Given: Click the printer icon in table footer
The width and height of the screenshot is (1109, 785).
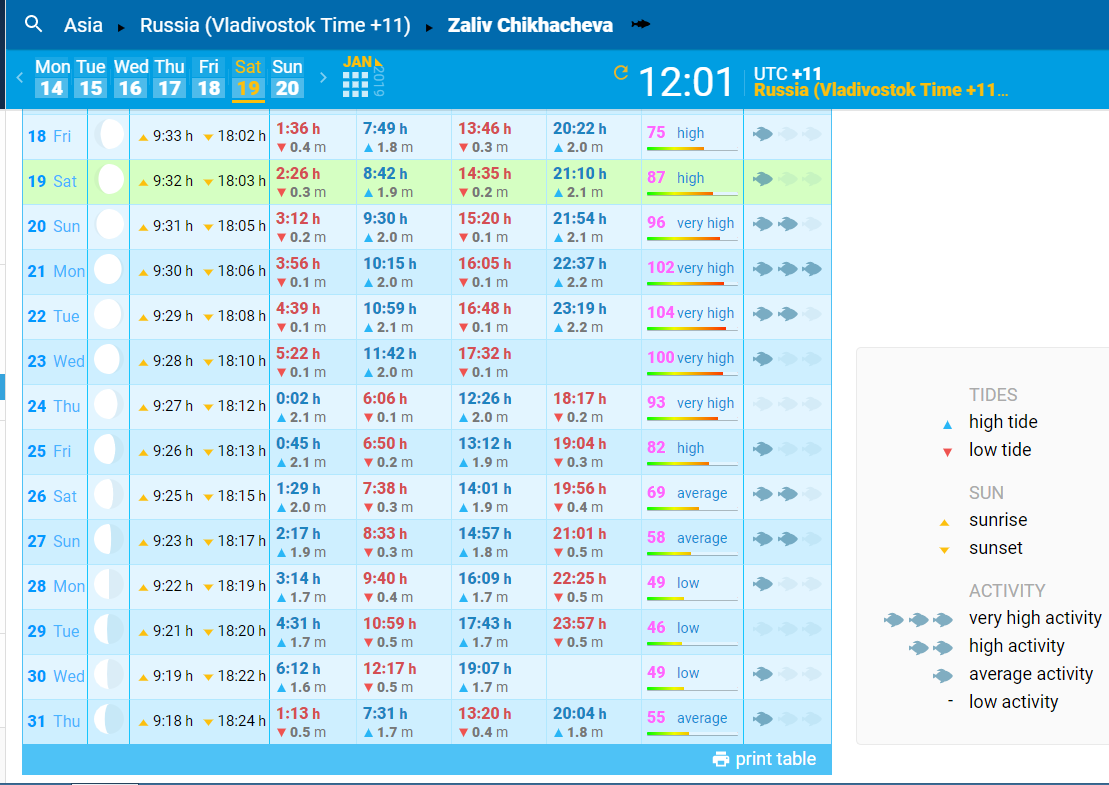Looking at the screenshot, I should 721,759.
